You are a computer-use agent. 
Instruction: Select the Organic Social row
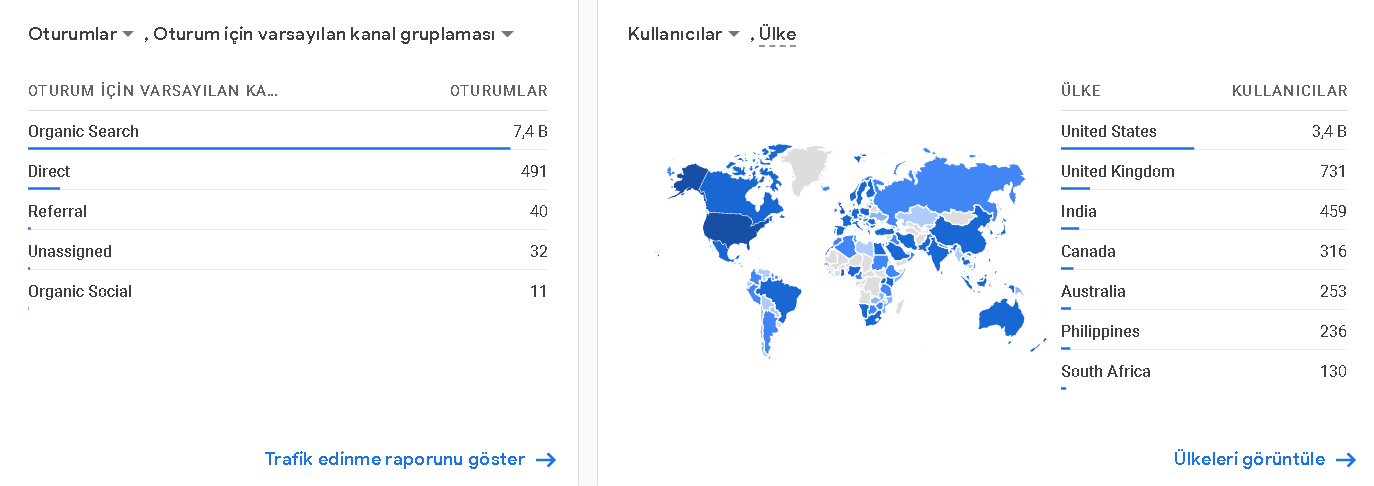tap(288, 291)
